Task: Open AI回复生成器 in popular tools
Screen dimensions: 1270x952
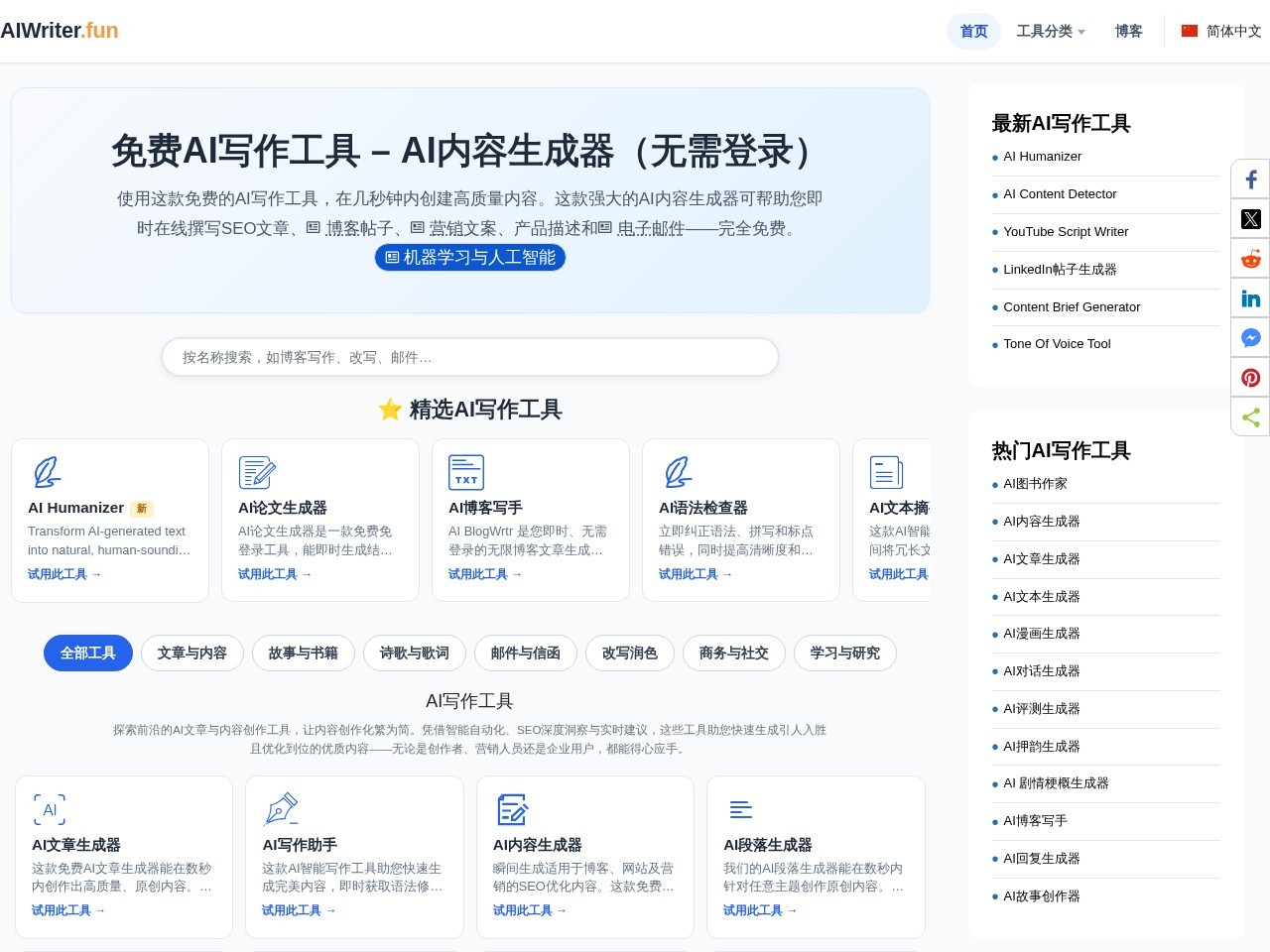Action: [1041, 859]
